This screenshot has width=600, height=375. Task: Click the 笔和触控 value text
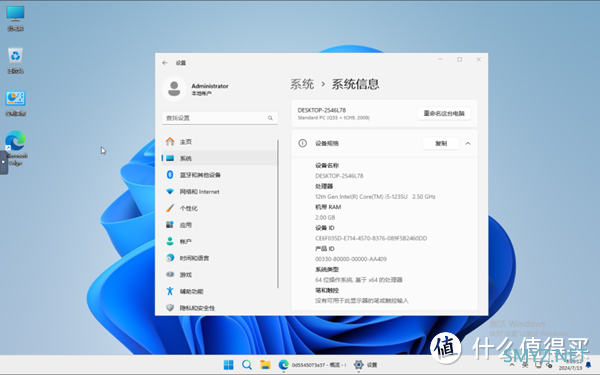click(362, 301)
